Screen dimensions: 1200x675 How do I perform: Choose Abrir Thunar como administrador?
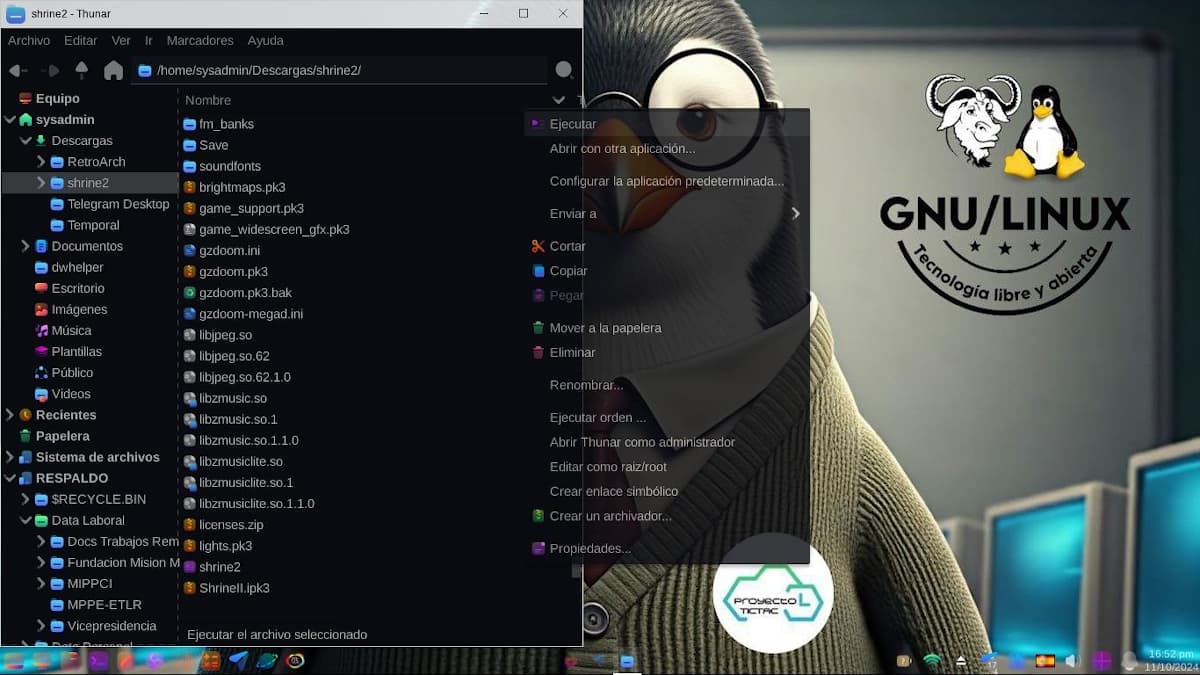[x=666, y=442]
